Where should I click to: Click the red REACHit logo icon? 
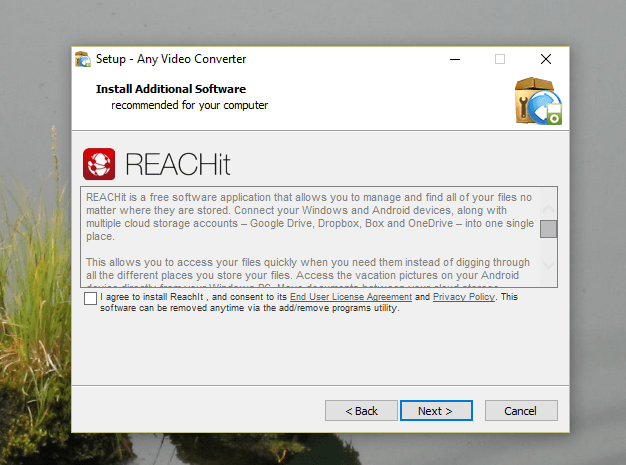click(x=99, y=164)
